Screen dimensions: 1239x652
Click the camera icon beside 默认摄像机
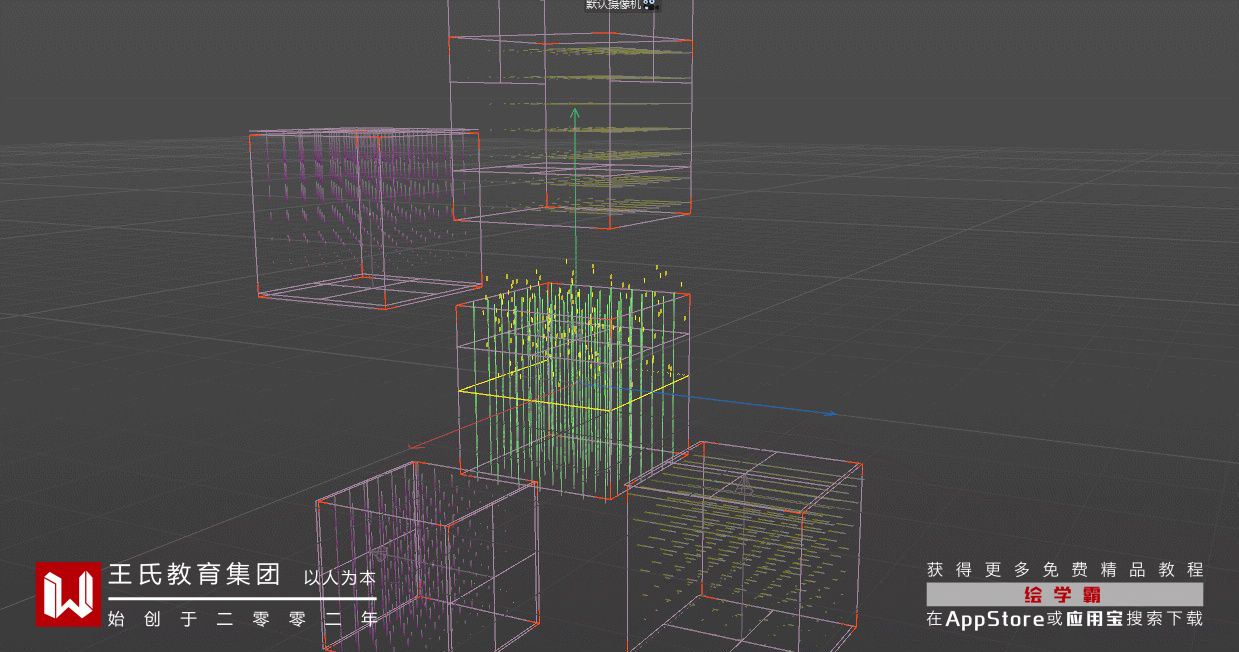649,4
